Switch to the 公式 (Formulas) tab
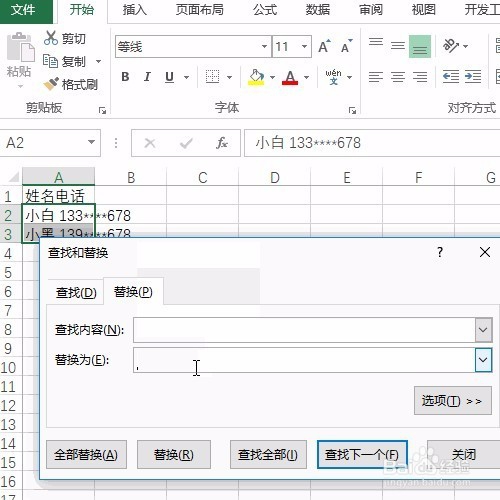The height and width of the screenshot is (500, 500). [x=265, y=10]
